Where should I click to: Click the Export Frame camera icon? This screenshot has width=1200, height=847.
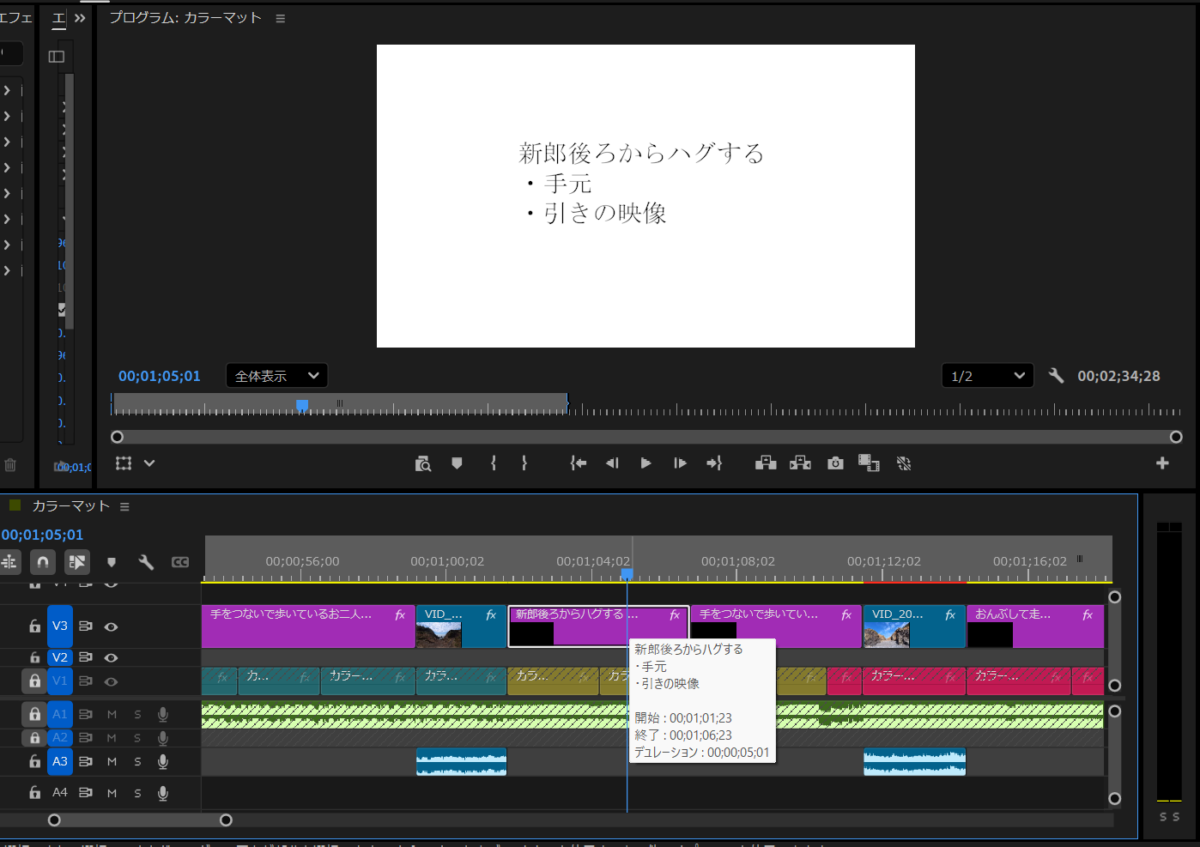[835, 463]
